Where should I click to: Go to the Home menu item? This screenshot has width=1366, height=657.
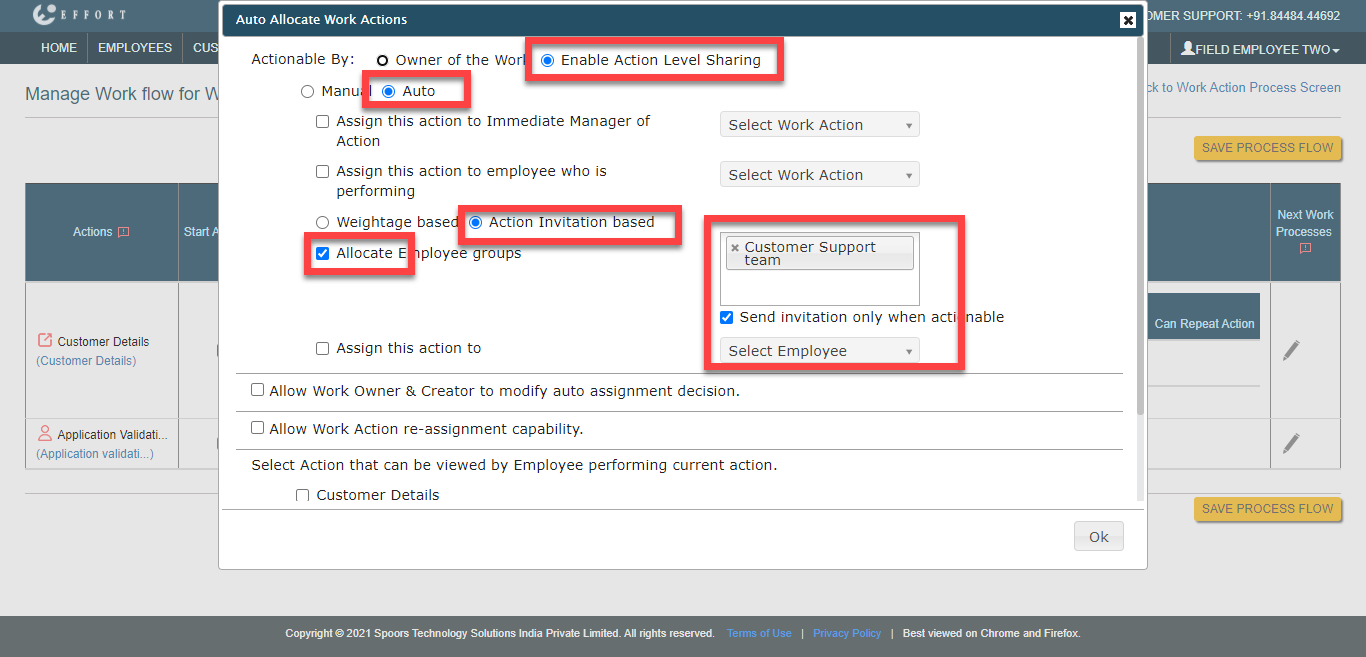(59, 48)
